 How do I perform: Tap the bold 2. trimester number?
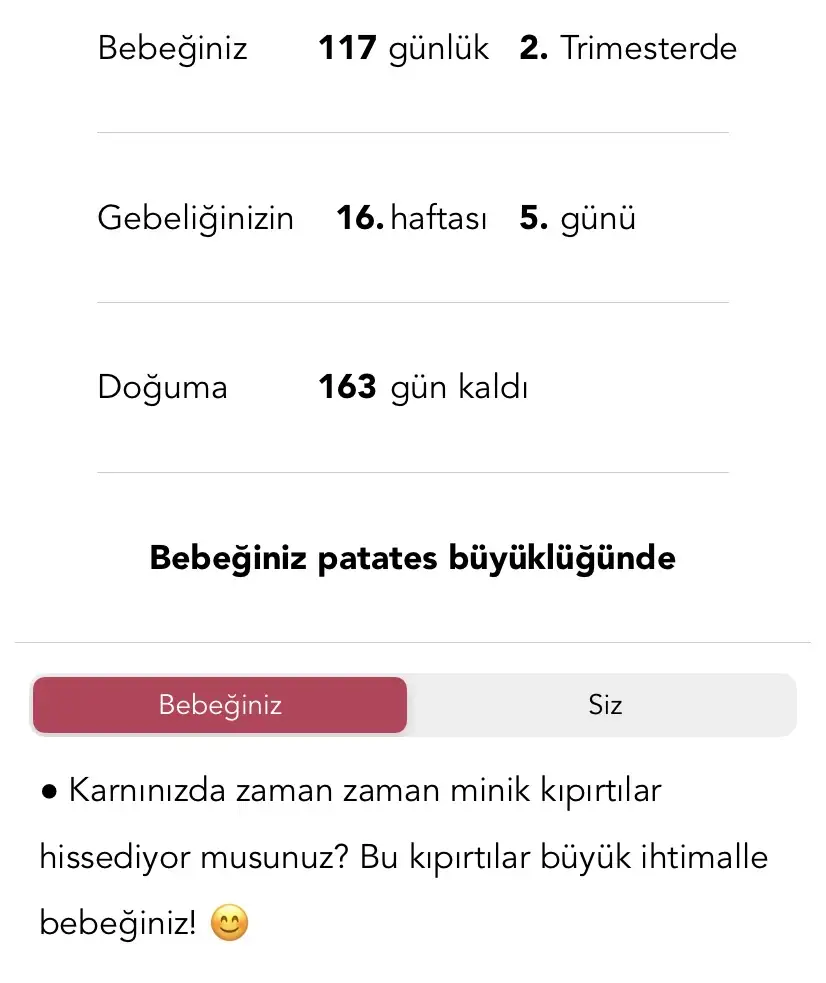tap(533, 48)
